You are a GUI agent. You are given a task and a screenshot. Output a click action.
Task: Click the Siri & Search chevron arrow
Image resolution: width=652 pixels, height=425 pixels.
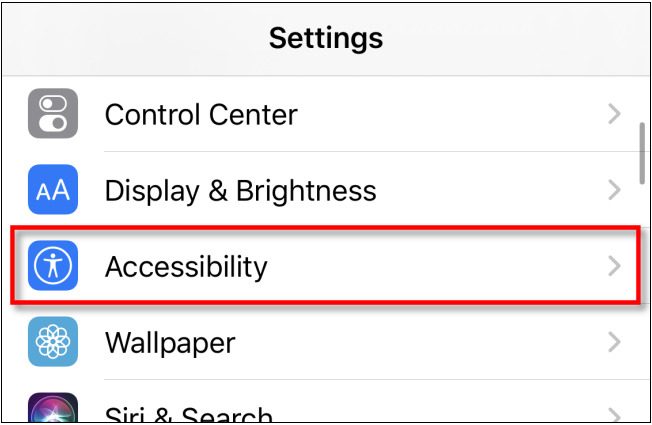(615, 415)
